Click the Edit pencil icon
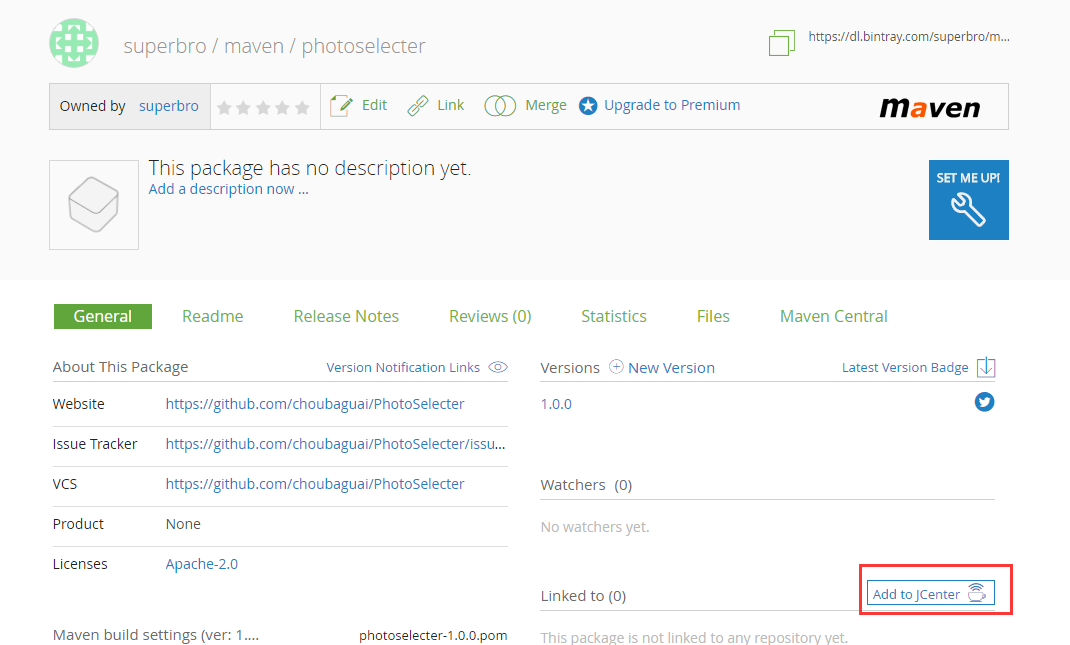The width and height of the screenshot is (1070, 645). [x=341, y=106]
